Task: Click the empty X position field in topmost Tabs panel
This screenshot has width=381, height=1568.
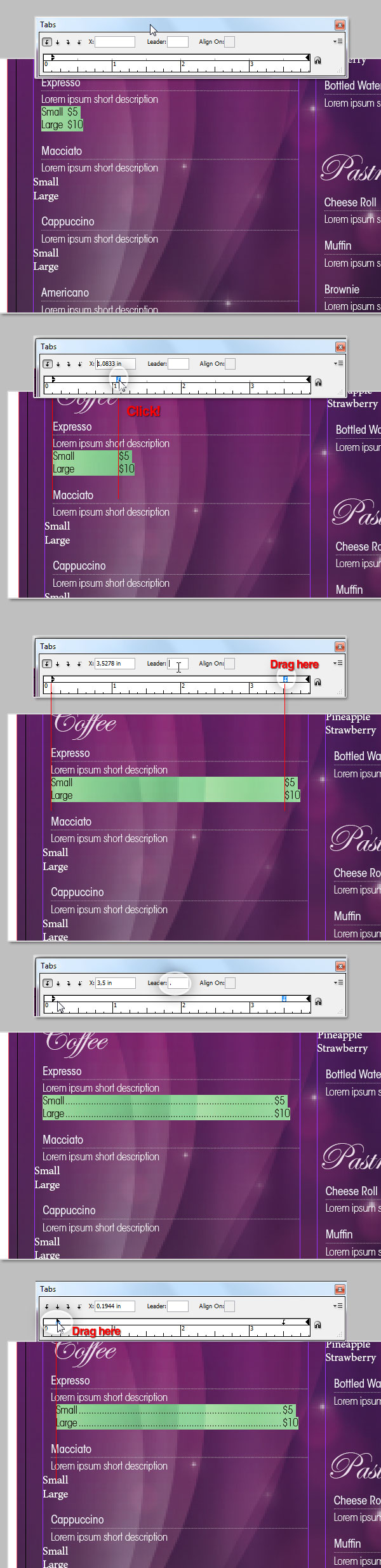Action: coord(115,42)
